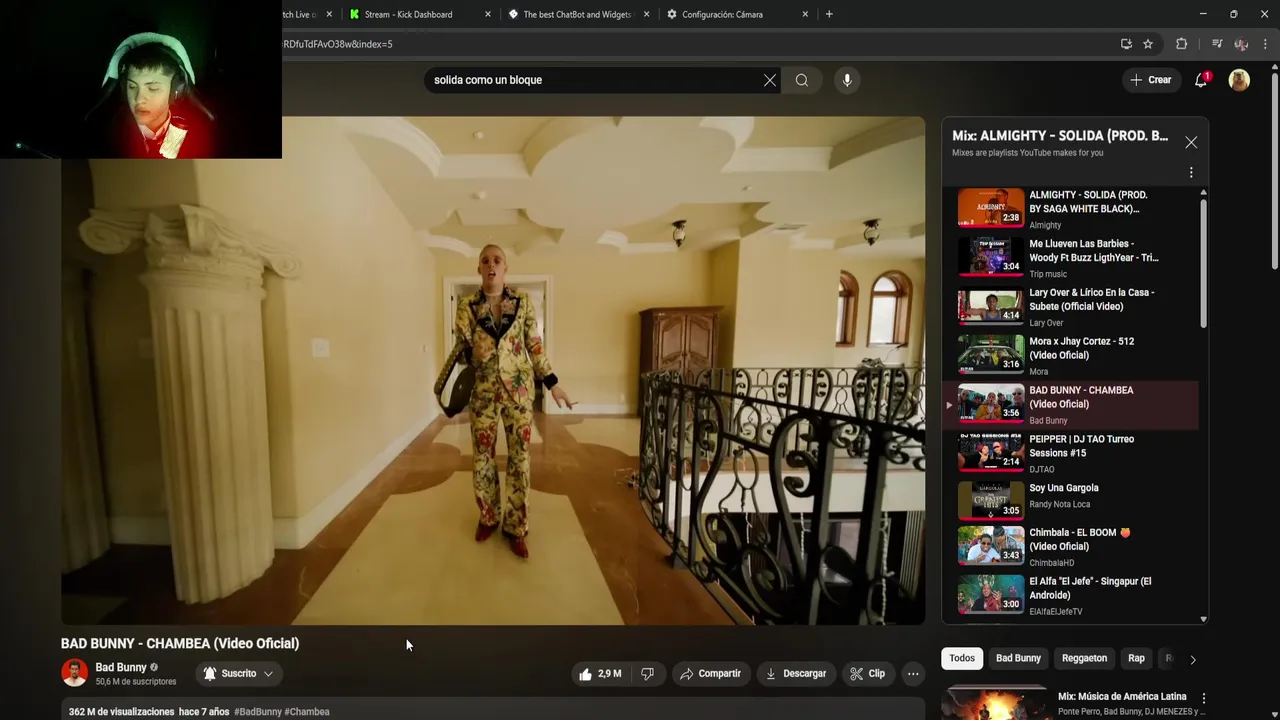Start voice search with the microphone
The height and width of the screenshot is (720, 1280).
pyautogui.click(x=847, y=80)
